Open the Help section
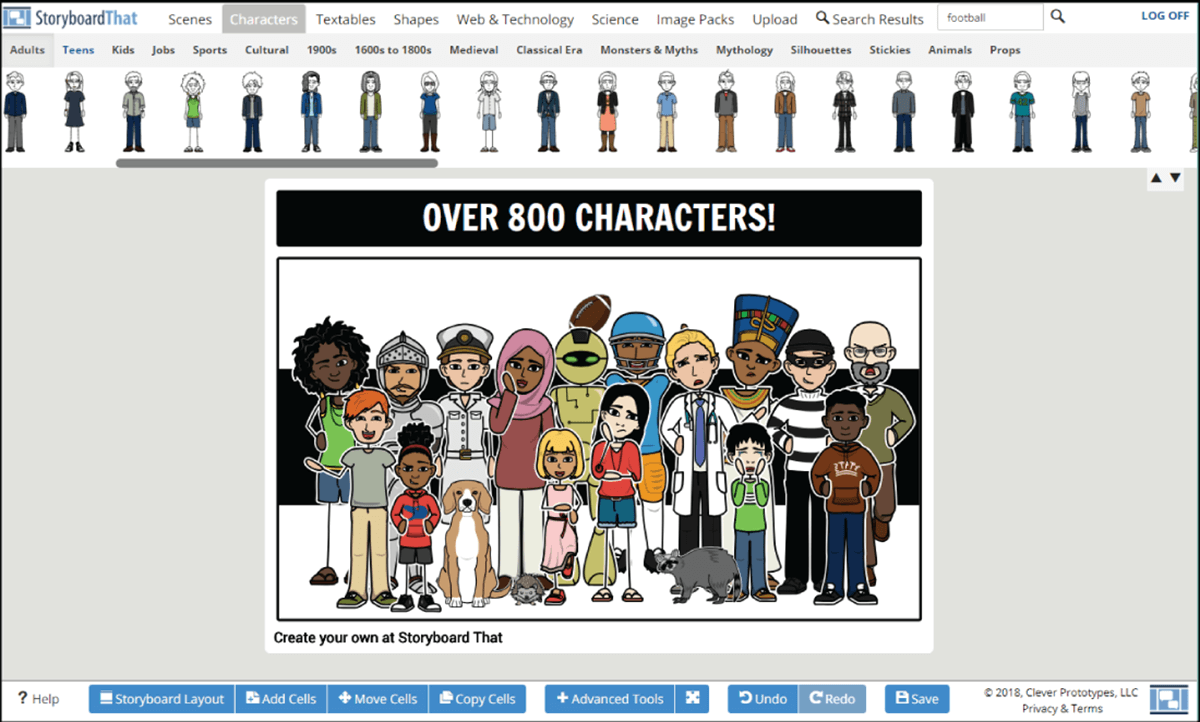The width and height of the screenshot is (1200, 722). [x=39, y=699]
